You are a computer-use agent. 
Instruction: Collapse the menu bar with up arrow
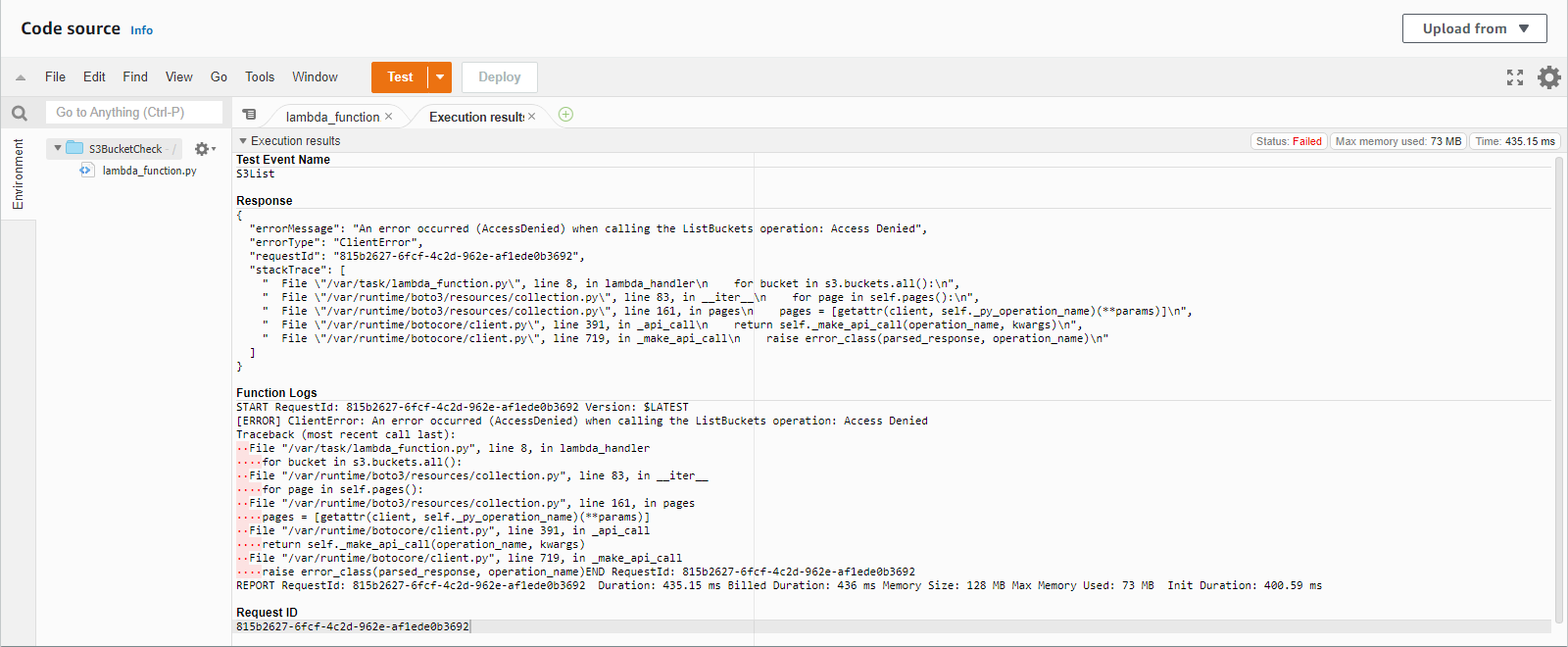pos(21,77)
